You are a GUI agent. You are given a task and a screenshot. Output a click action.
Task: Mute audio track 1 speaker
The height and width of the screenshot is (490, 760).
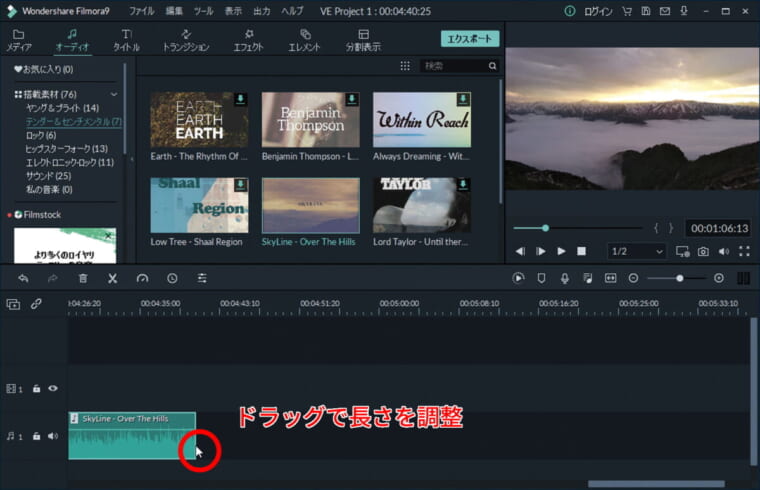53,436
